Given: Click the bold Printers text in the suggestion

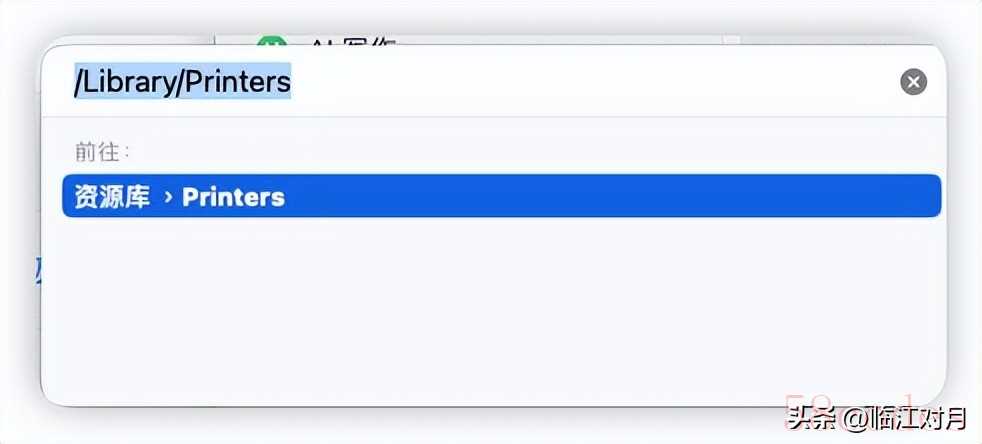Looking at the screenshot, I should [233, 197].
